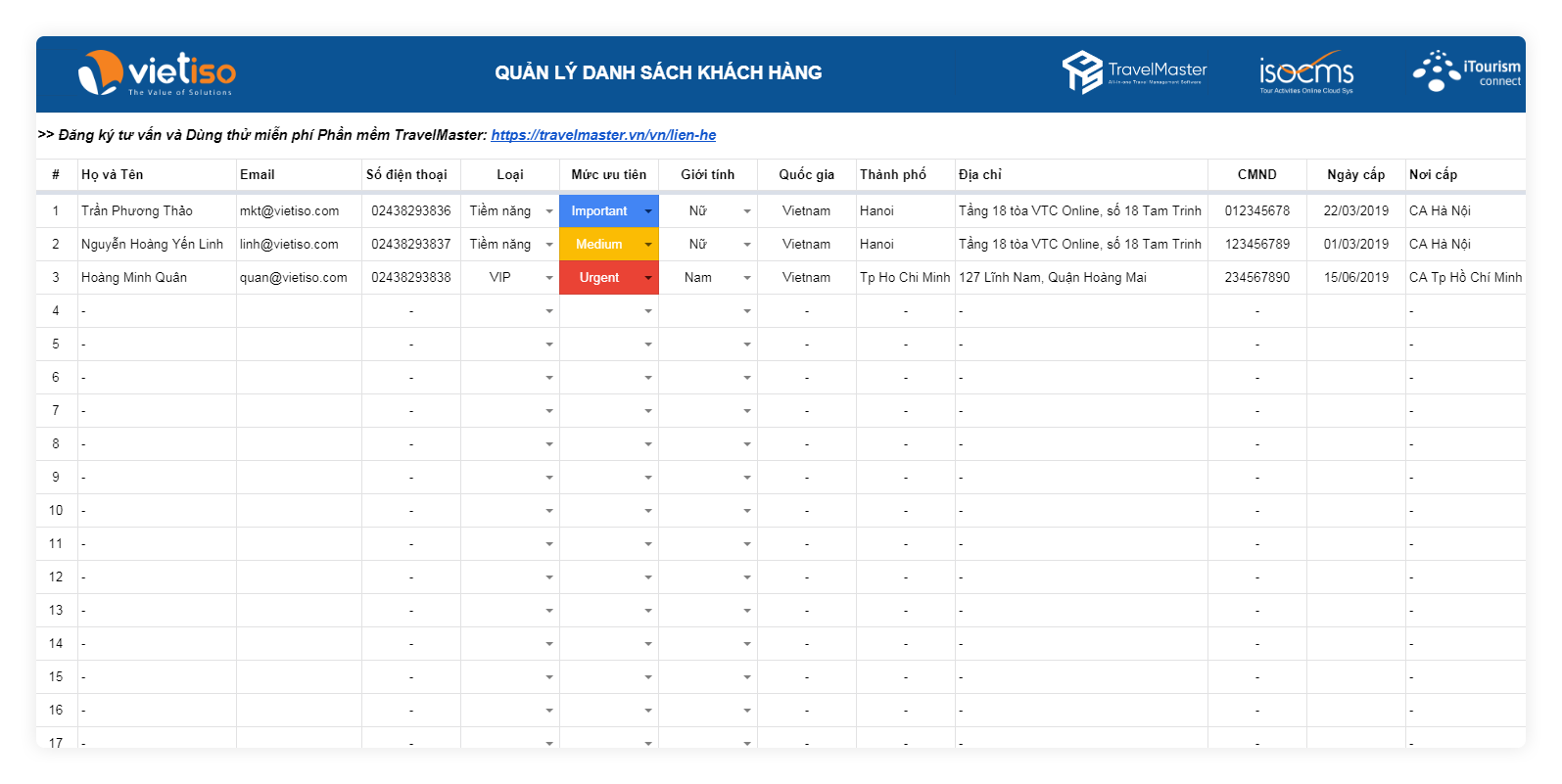Open Loại dropdown for Nguyễn Hoàng Yến Linh
Viewport: 1562px width, 784px height.
549,245
